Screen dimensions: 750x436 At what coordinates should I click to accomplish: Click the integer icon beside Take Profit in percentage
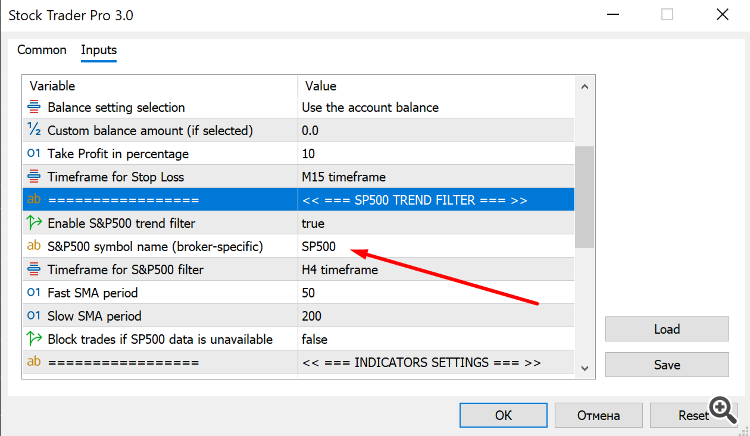coord(34,153)
